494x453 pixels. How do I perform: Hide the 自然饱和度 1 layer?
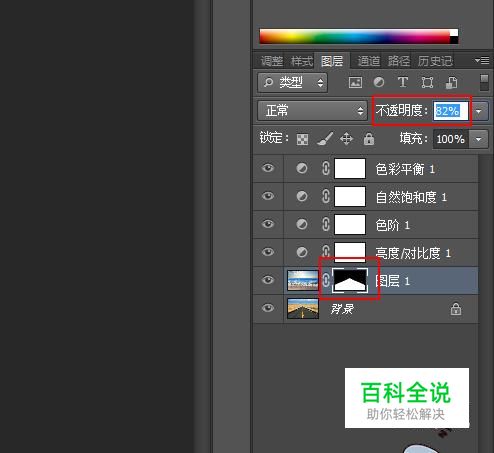[268, 196]
